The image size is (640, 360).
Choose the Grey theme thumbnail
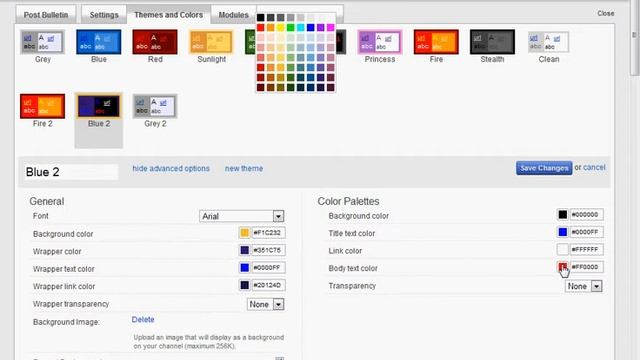click(42, 42)
